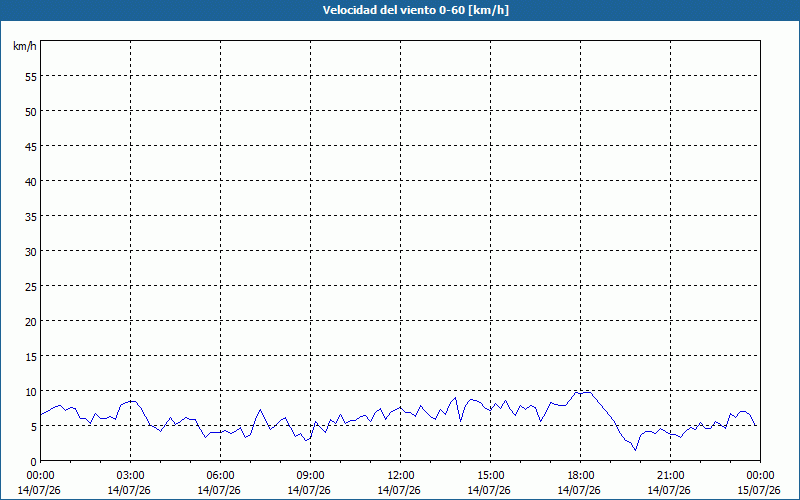Click the 20 value on the y-axis

tap(31, 321)
